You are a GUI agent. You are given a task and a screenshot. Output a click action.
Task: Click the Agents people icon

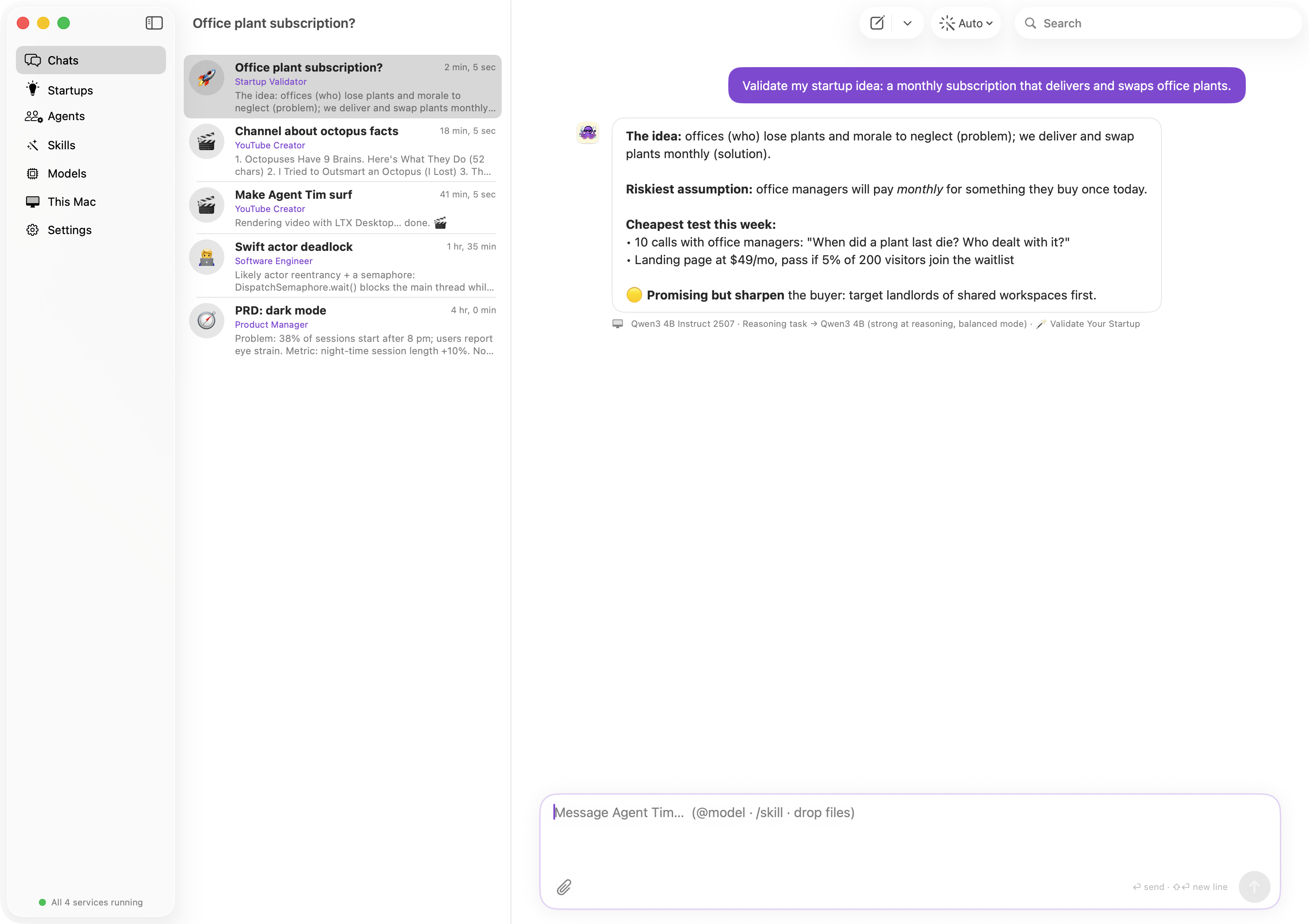(33, 116)
